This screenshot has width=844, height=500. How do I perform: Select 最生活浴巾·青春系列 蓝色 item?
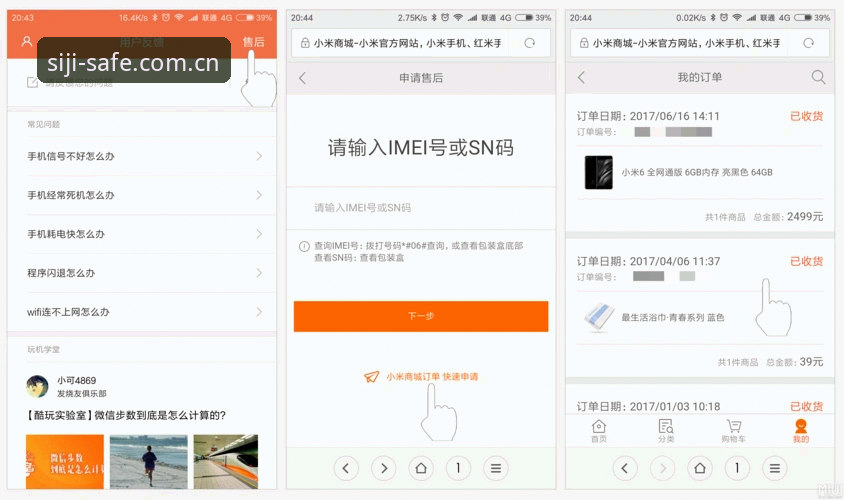click(673, 318)
